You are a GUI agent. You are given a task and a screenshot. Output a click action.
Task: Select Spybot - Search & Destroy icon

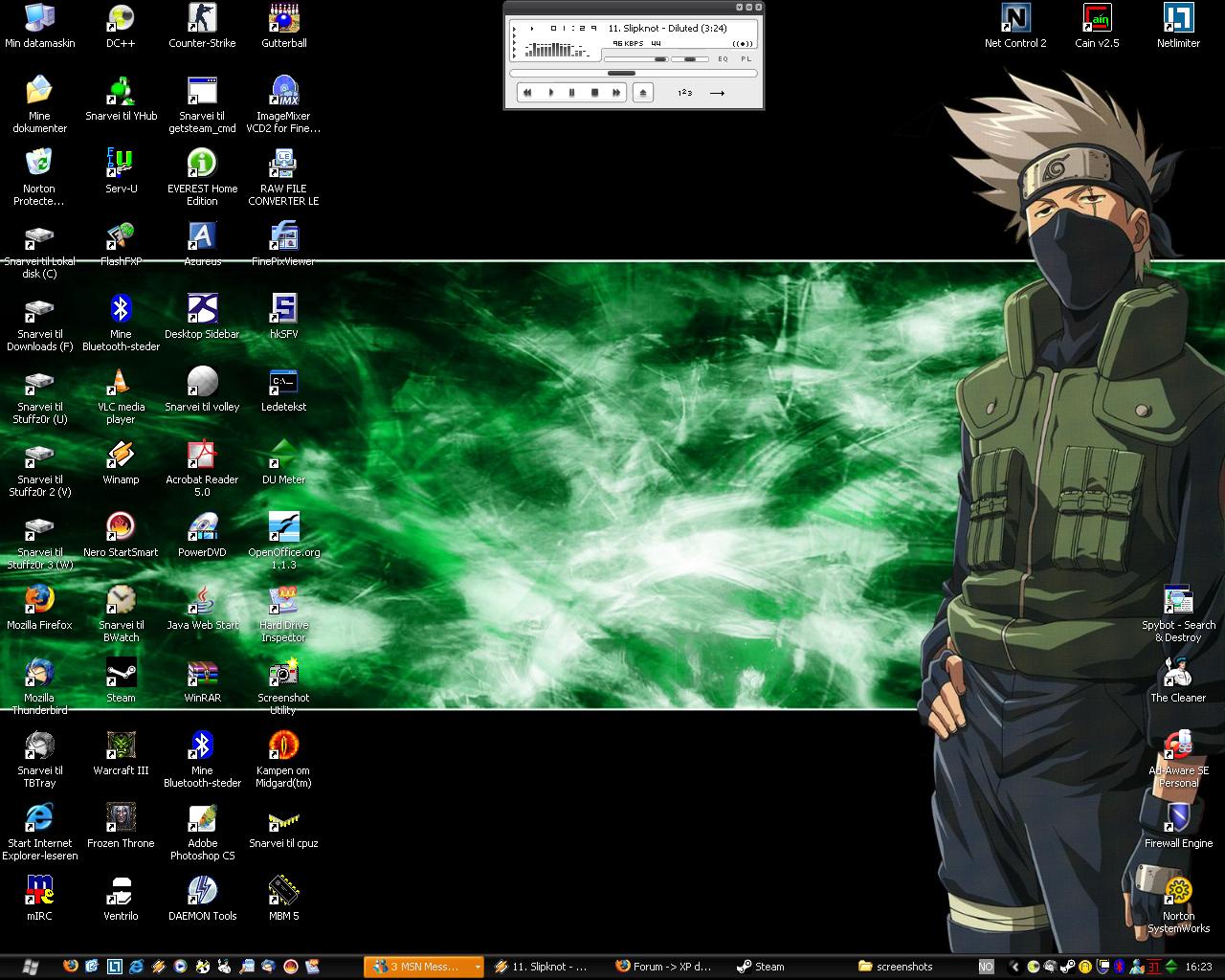[1178, 601]
